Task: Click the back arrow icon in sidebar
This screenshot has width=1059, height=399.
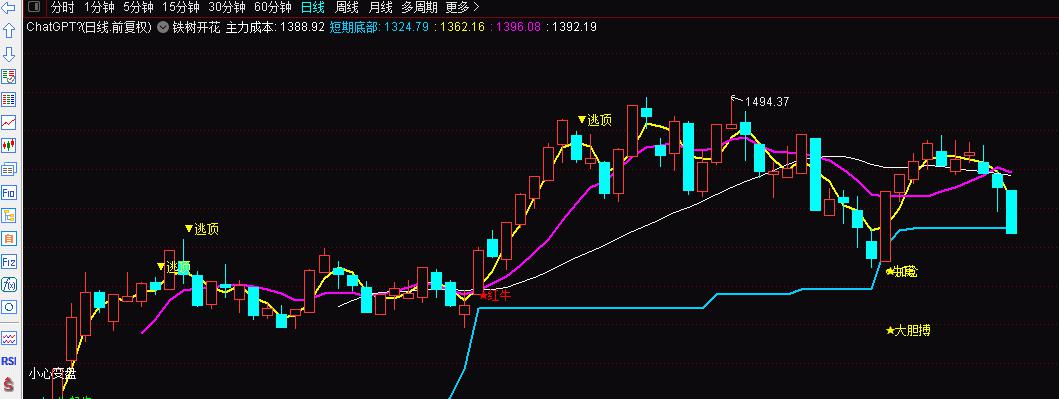Action: (9, 8)
